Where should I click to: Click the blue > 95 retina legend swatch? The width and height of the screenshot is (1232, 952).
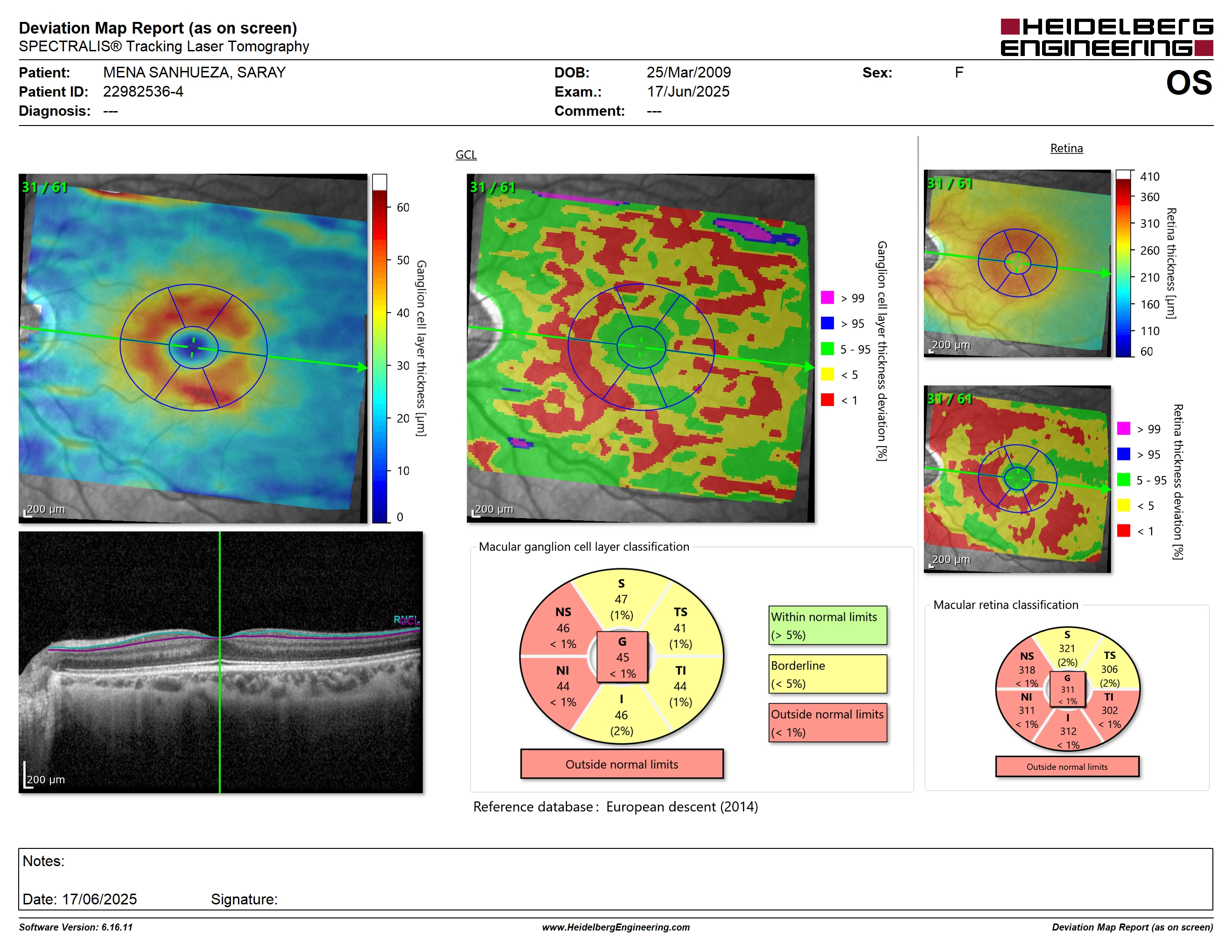(1124, 454)
